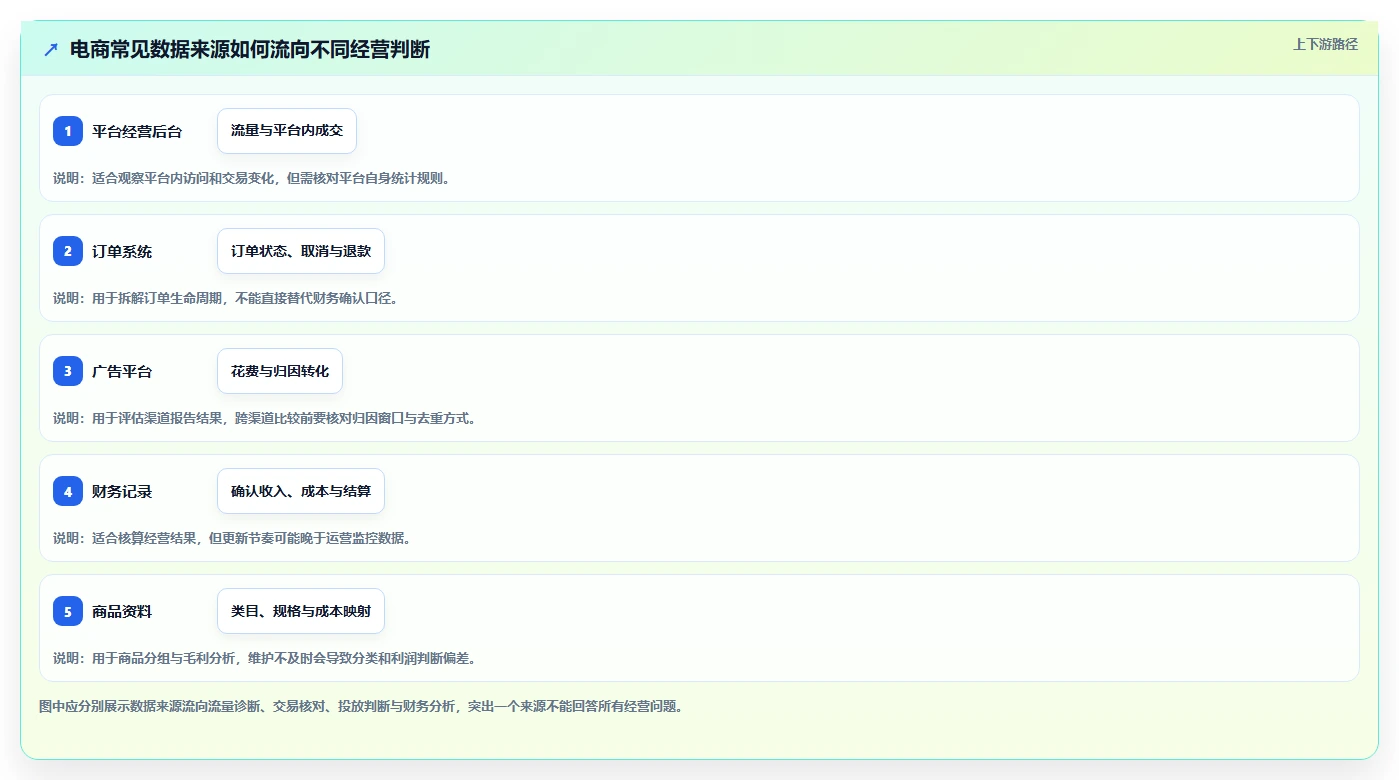Click number badge 5 for 商品资料
Viewport: 1399px width, 780px height.
click(68, 611)
